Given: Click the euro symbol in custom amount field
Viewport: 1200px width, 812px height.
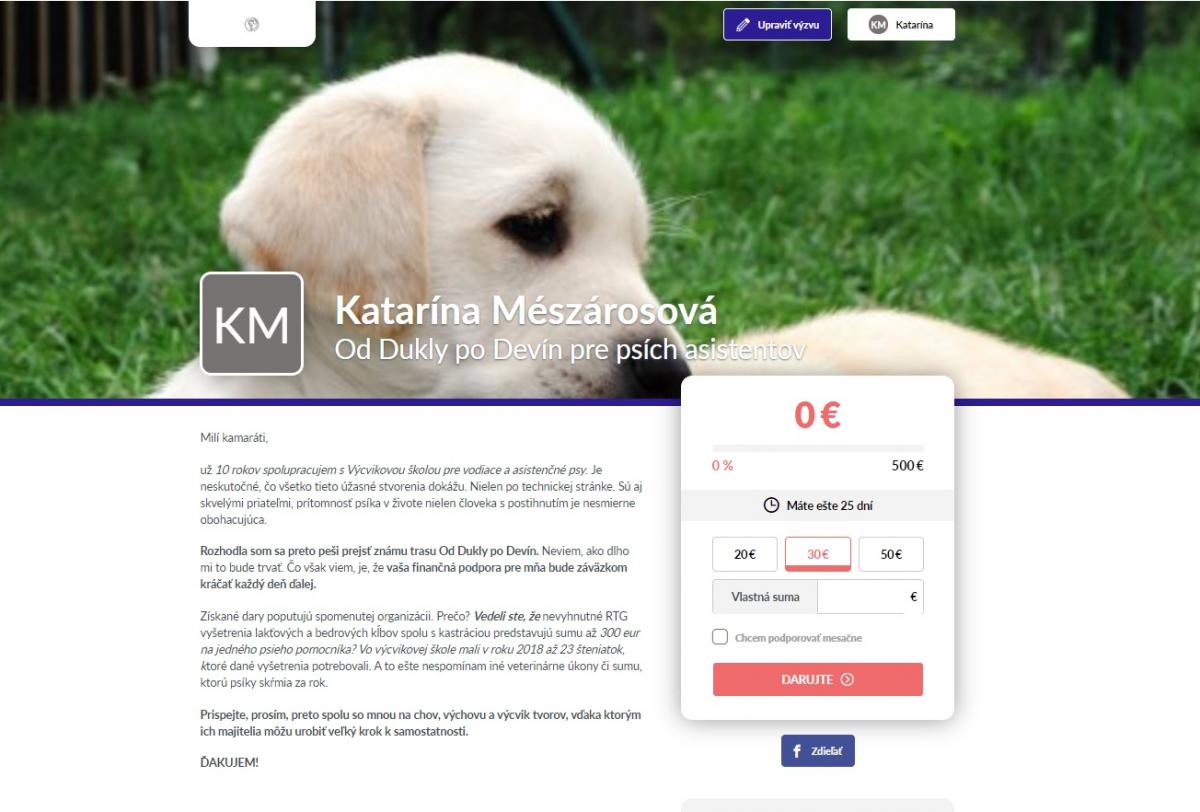Looking at the screenshot, I should coord(913,597).
